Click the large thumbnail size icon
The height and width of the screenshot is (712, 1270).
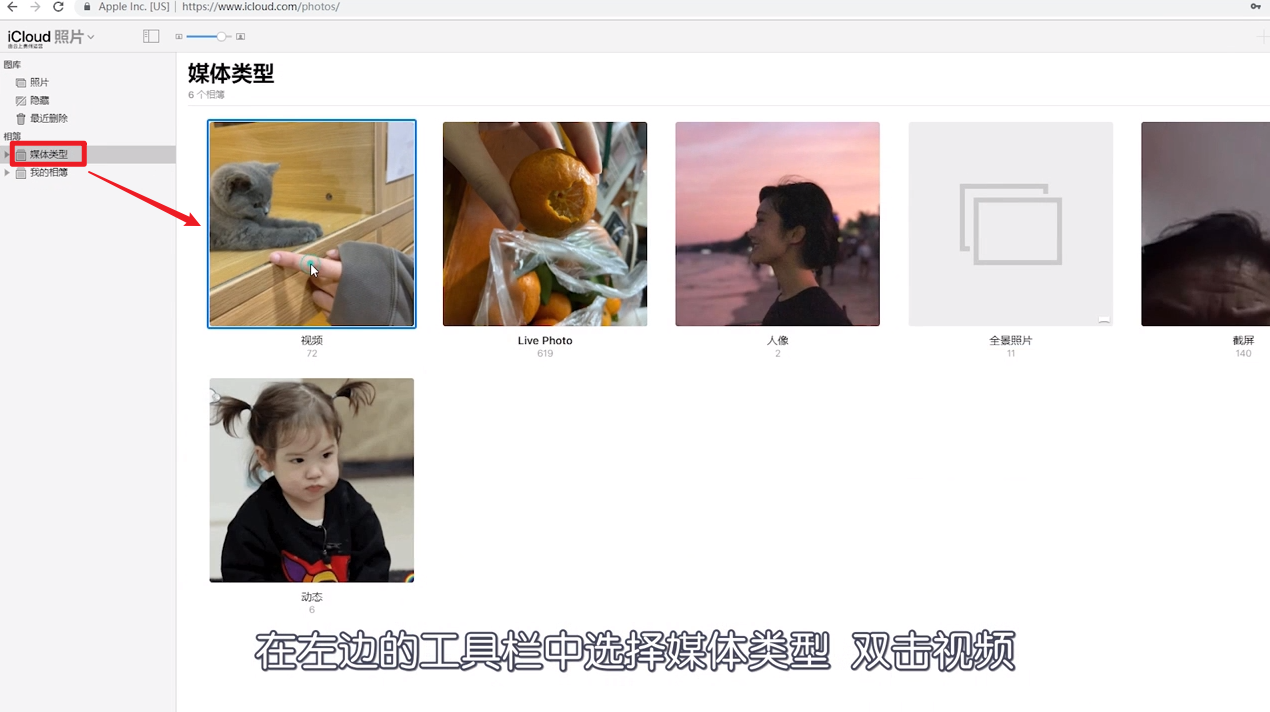[x=240, y=37]
